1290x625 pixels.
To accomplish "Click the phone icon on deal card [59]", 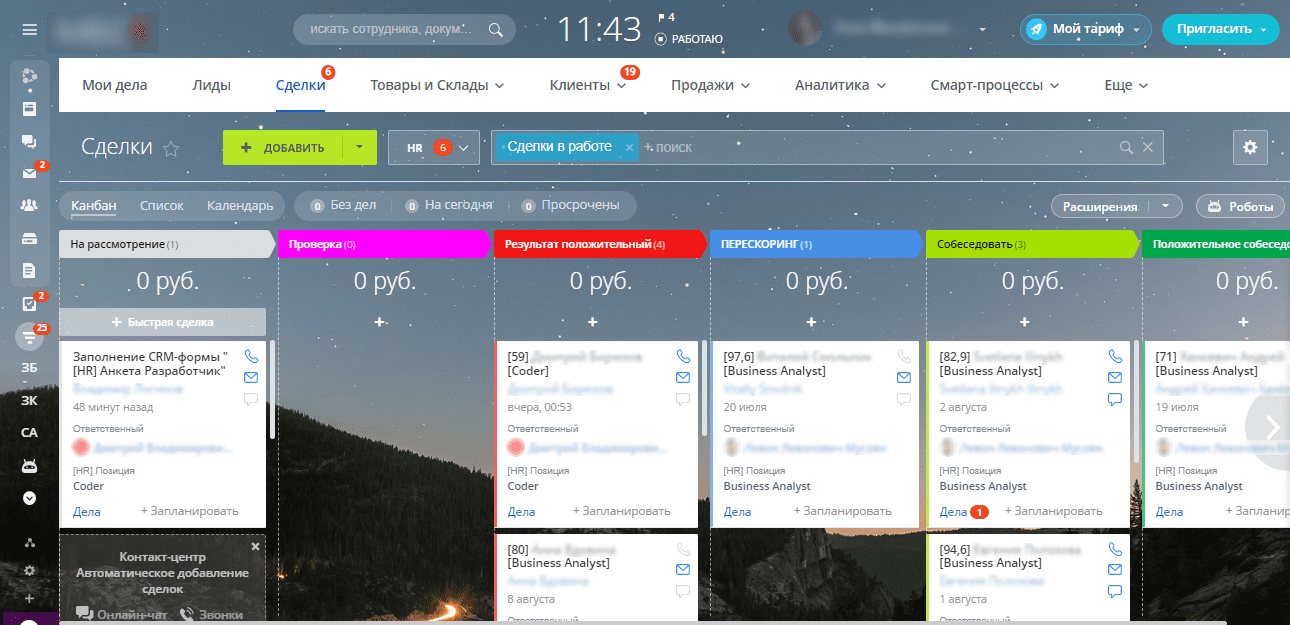I will click(682, 355).
